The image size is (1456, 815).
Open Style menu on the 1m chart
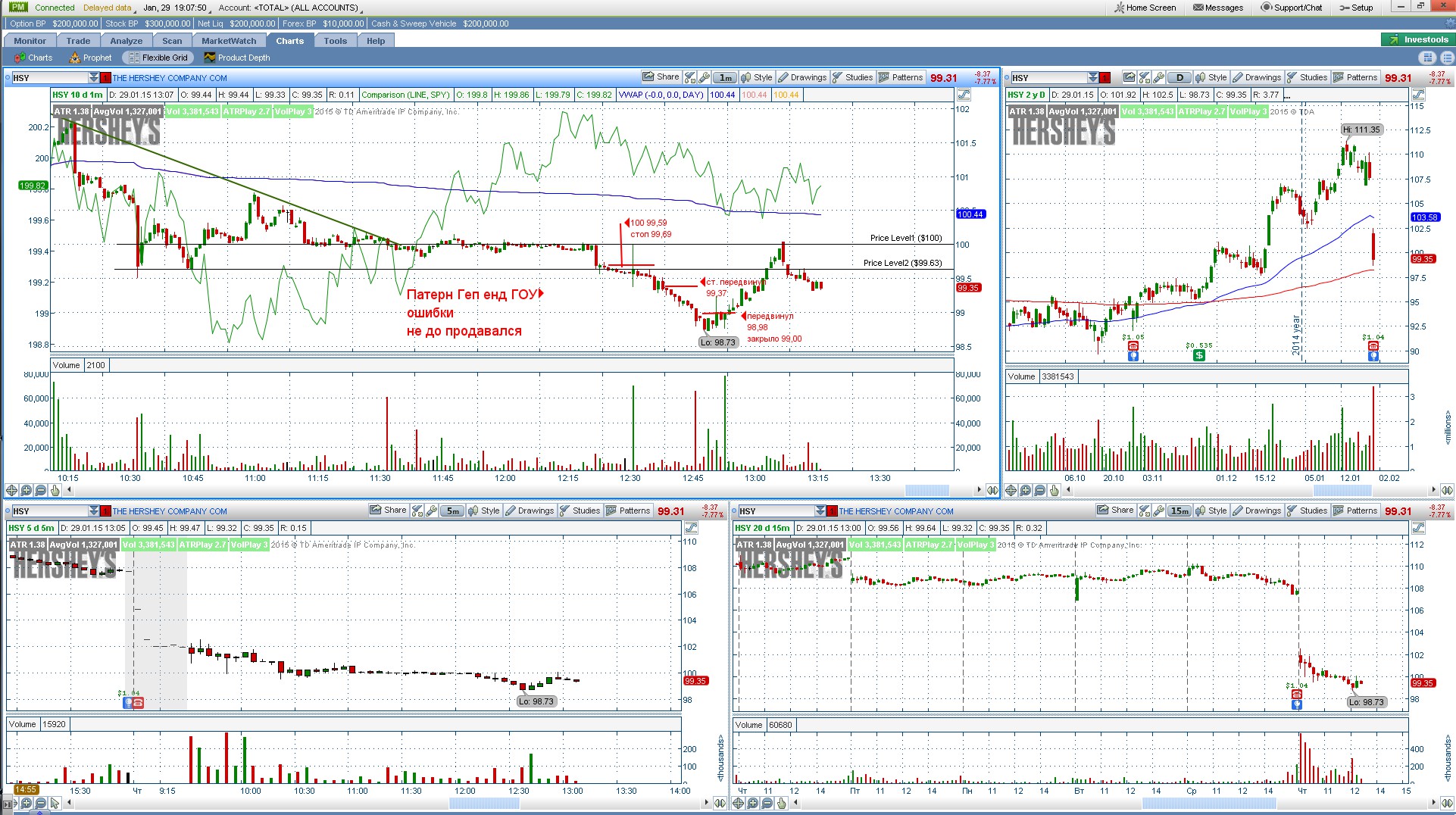tap(756, 77)
